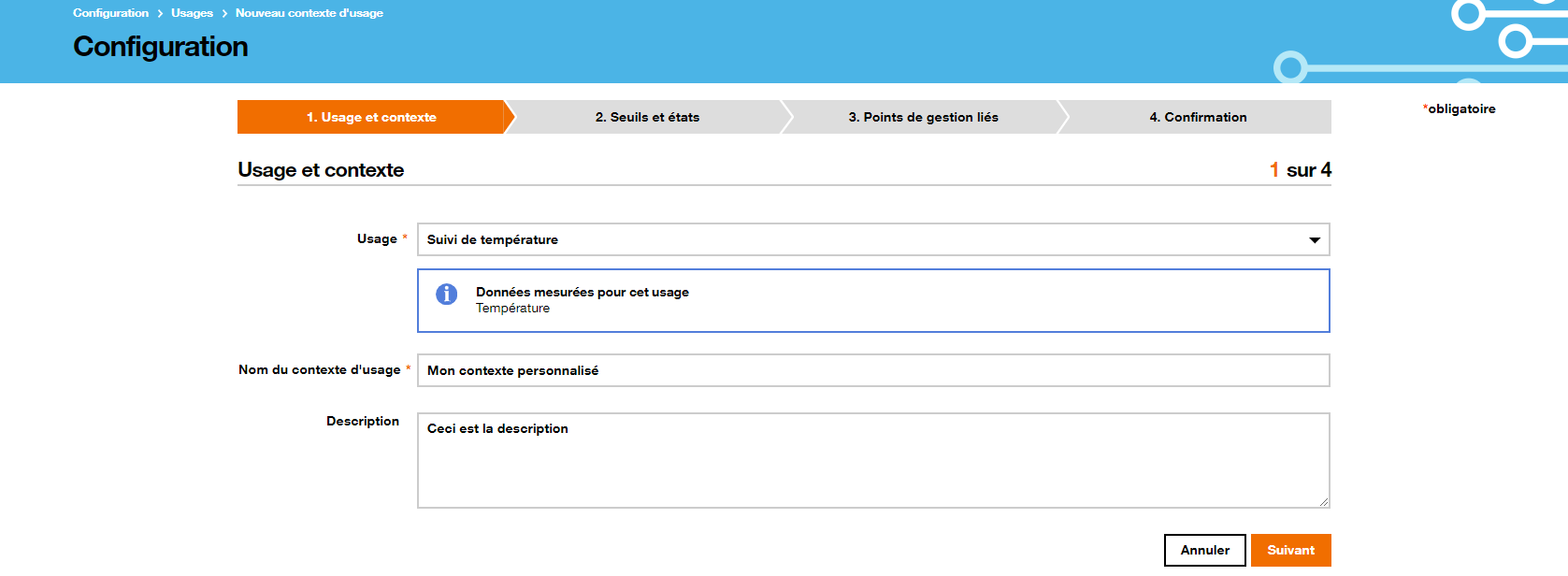The width and height of the screenshot is (1568, 576).
Task: Go to the Usages breadcrumb link
Action: tap(192, 13)
